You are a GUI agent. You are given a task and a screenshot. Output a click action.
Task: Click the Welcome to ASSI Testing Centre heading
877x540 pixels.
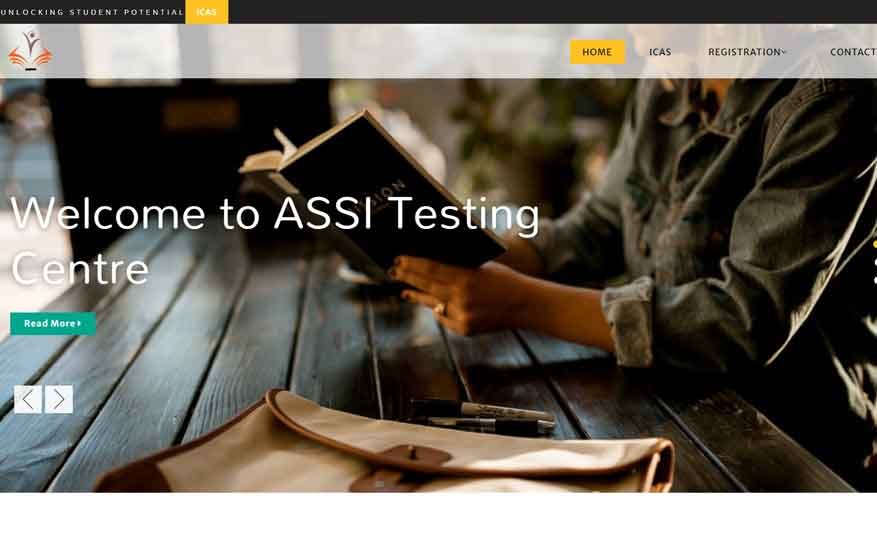(275, 241)
